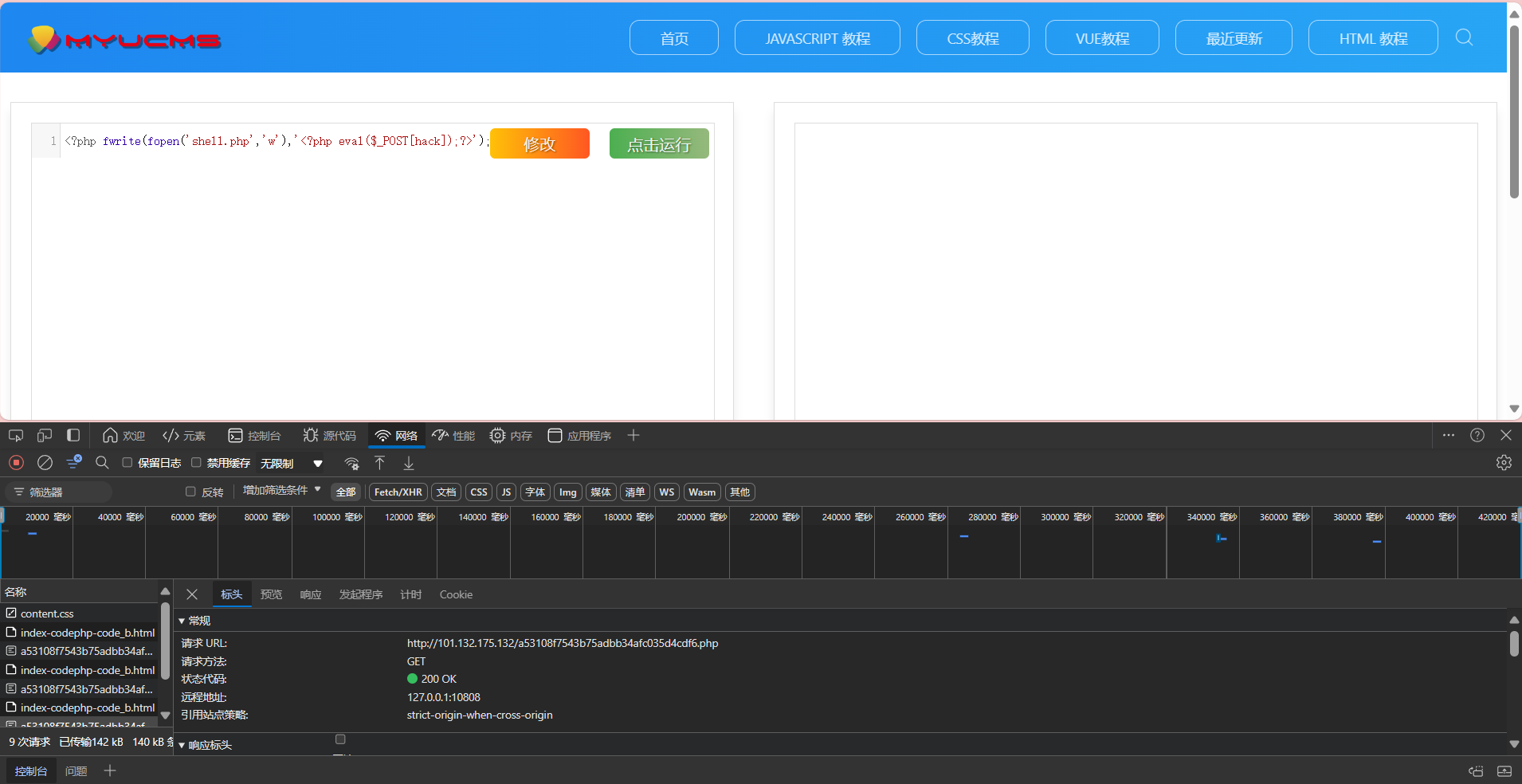Tick the raw checkbox beside response headers

[340, 739]
